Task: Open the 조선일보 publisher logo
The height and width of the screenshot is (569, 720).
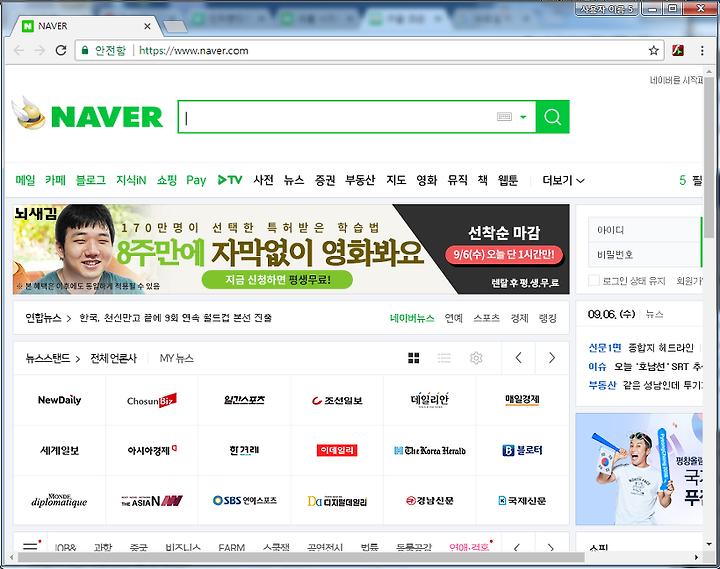Action: 337,400
